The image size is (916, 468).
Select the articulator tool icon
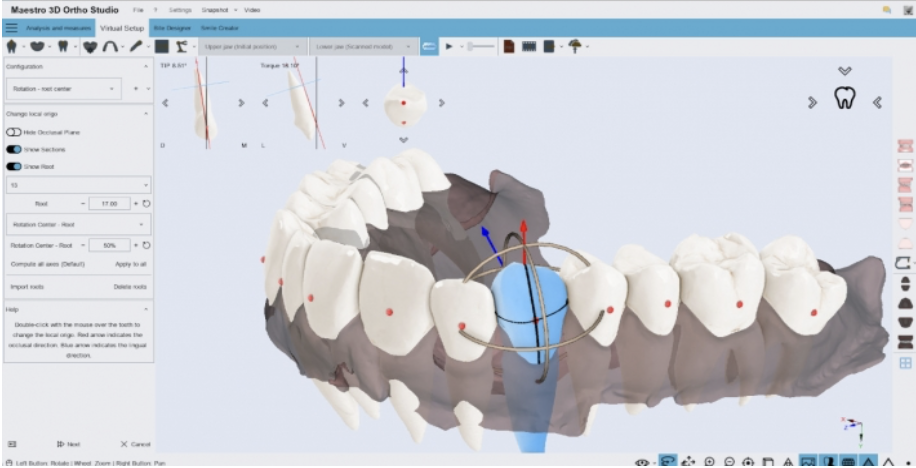click(181, 46)
